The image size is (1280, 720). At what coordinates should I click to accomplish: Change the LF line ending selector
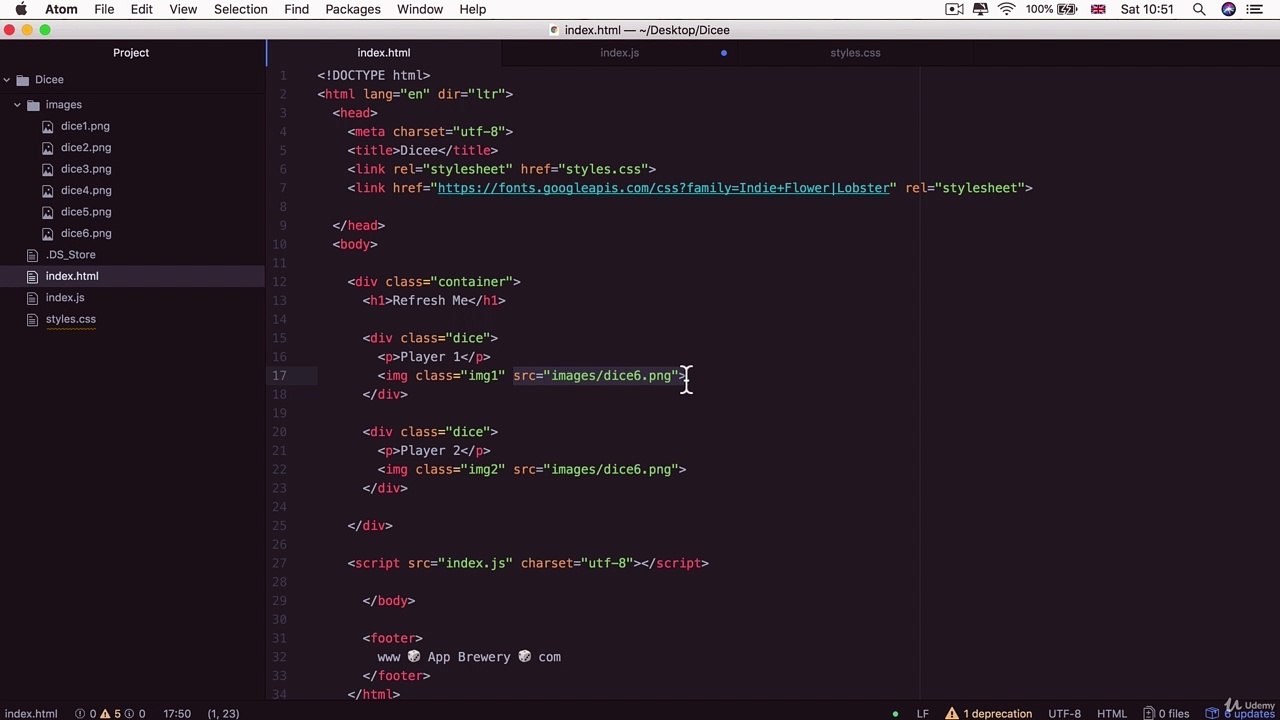point(923,714)
